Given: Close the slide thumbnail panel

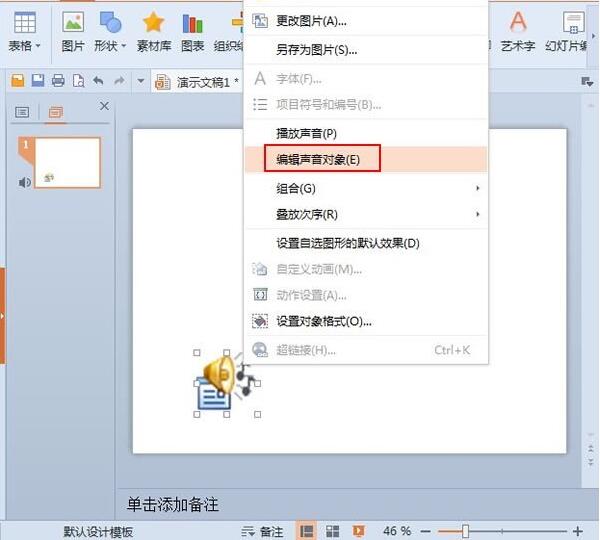Looking at the screenshot, I should (104, 106).
